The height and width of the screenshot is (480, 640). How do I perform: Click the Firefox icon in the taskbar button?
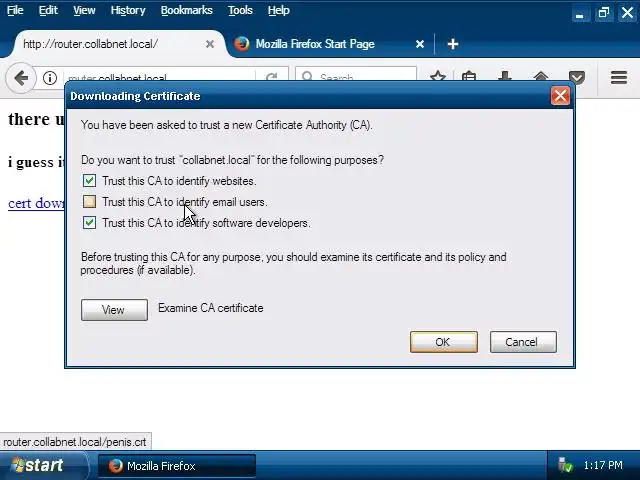point(115,466)
